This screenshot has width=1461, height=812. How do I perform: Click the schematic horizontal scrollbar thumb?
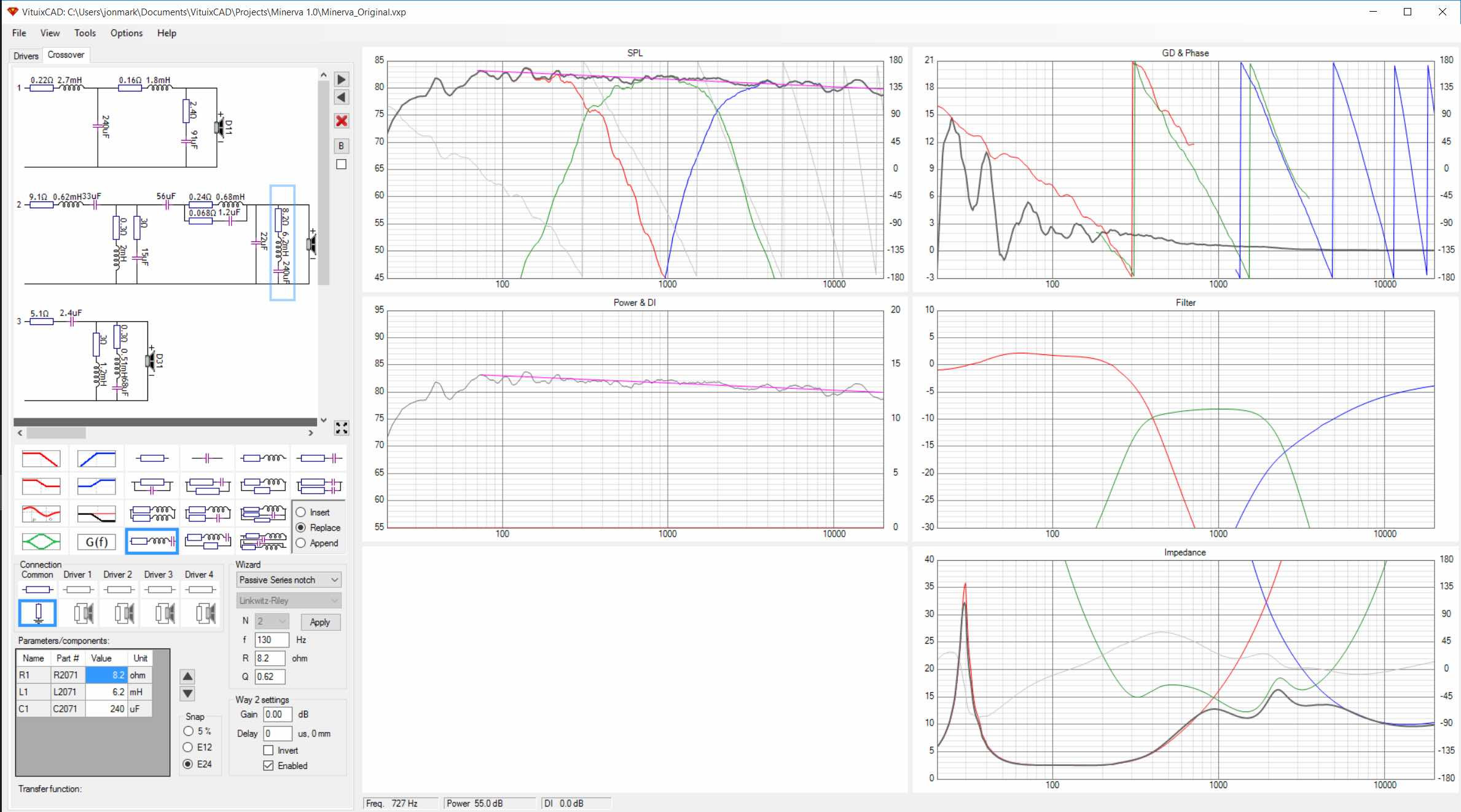point(57,433)
